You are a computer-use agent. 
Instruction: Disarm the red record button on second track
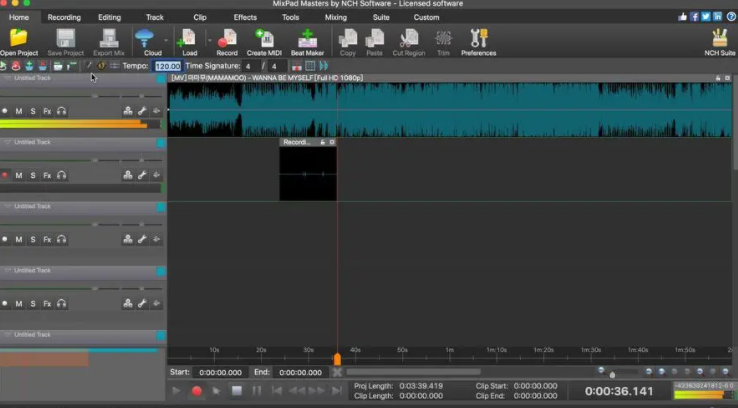point(5,175)
